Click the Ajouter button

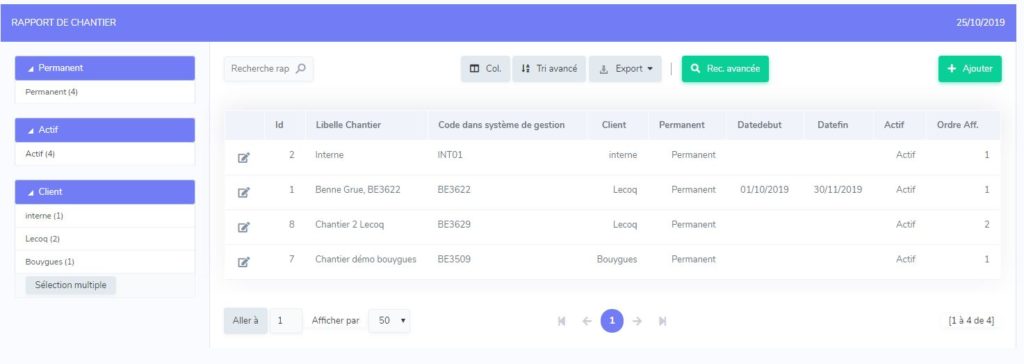[970, 69]
